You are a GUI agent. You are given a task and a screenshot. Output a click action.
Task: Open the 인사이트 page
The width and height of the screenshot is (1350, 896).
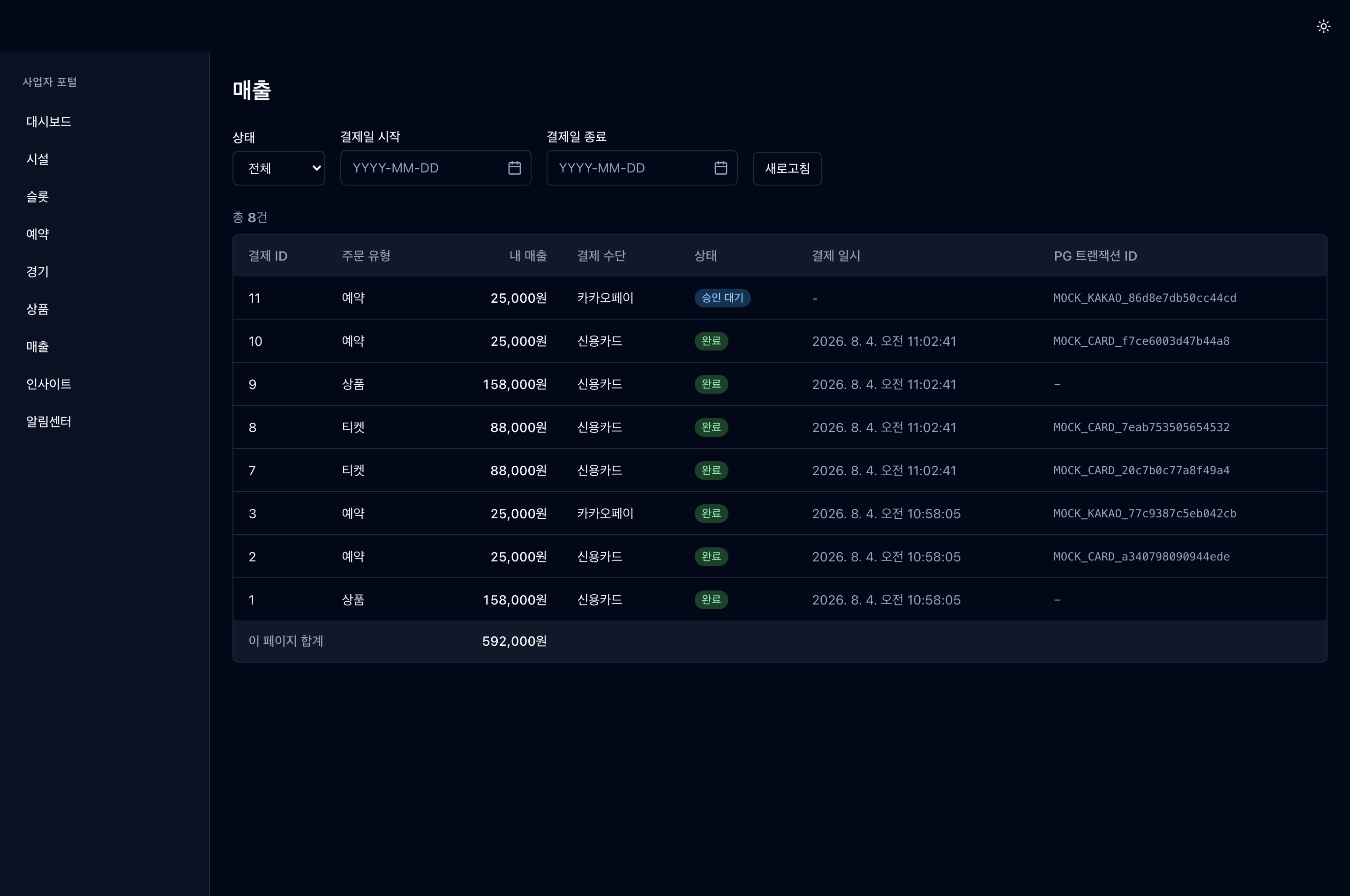pos(49,384)
